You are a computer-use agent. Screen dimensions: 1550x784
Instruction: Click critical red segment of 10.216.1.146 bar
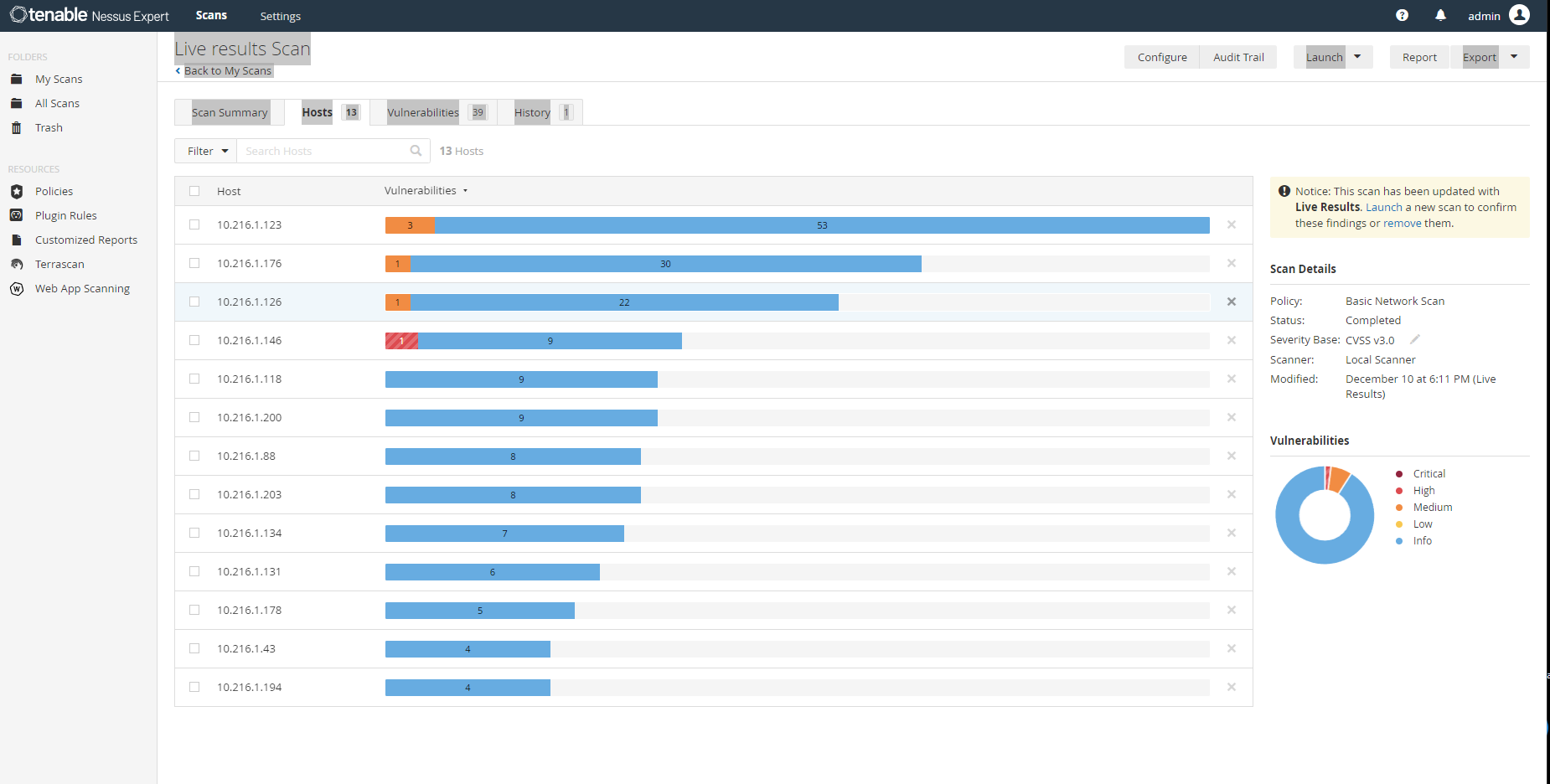pos(402,341)
